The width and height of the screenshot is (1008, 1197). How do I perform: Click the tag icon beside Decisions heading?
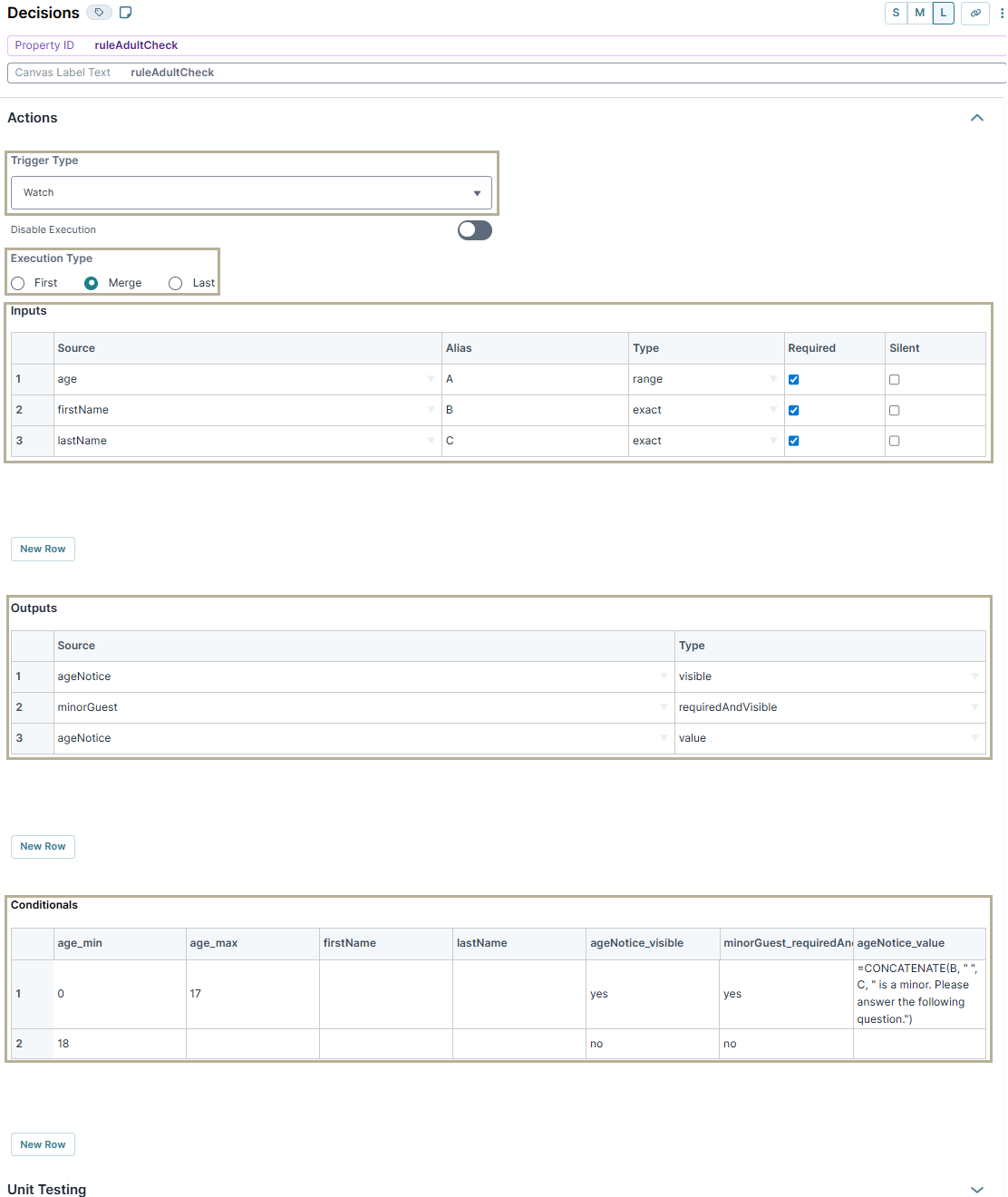(99, 13)
